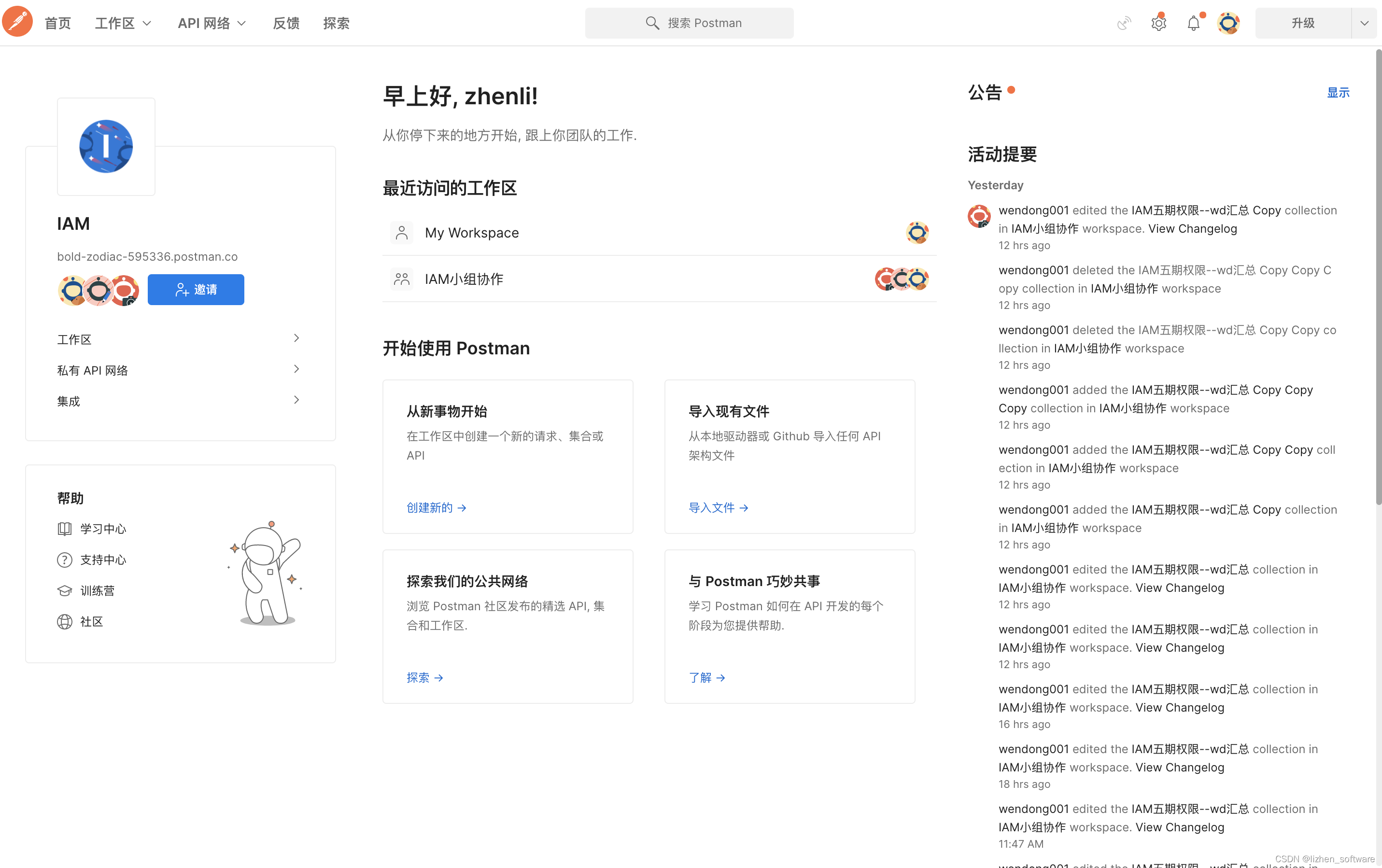Click the 升级 upgrade button
Image resolution: width=1382 pixels, height=868 pixels.
click(1302, 23)
